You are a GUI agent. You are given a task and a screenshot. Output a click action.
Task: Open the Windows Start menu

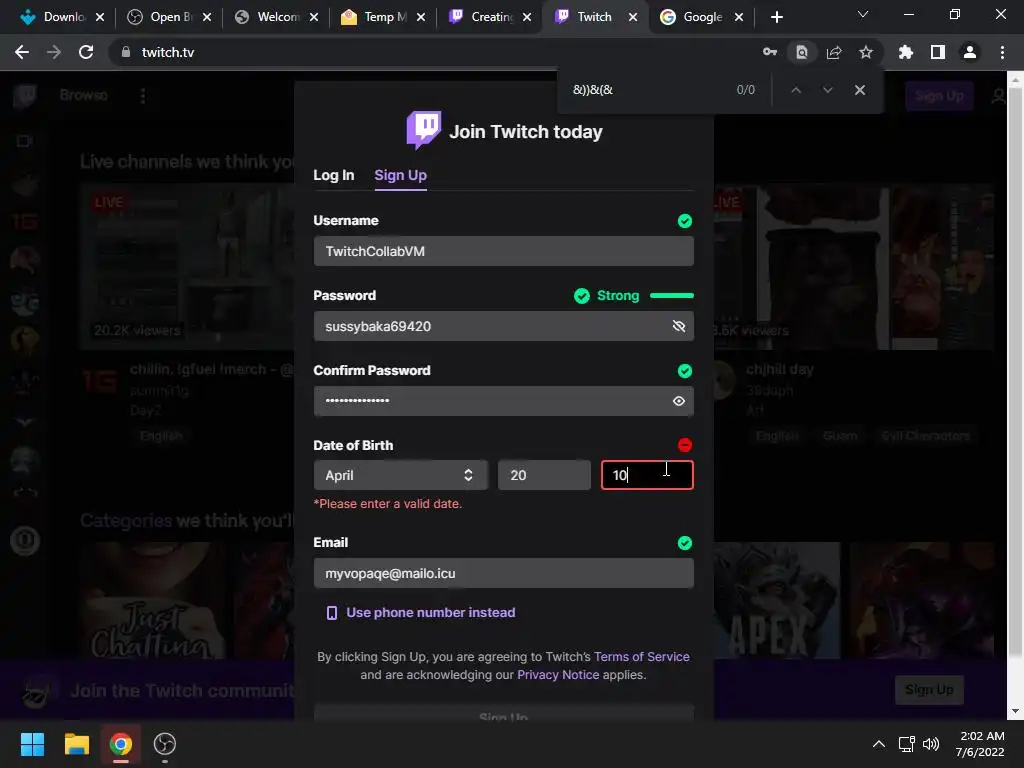pyautogui.click(x=32, y=744)
